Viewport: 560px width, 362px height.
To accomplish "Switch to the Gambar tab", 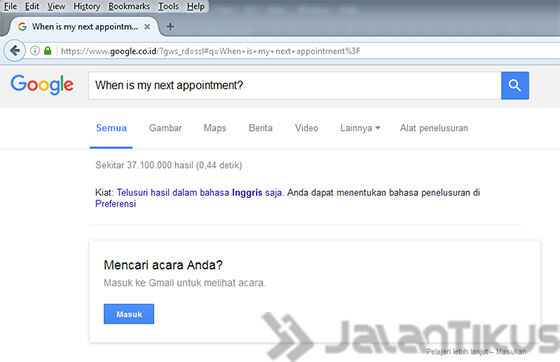I will [165, 128].
